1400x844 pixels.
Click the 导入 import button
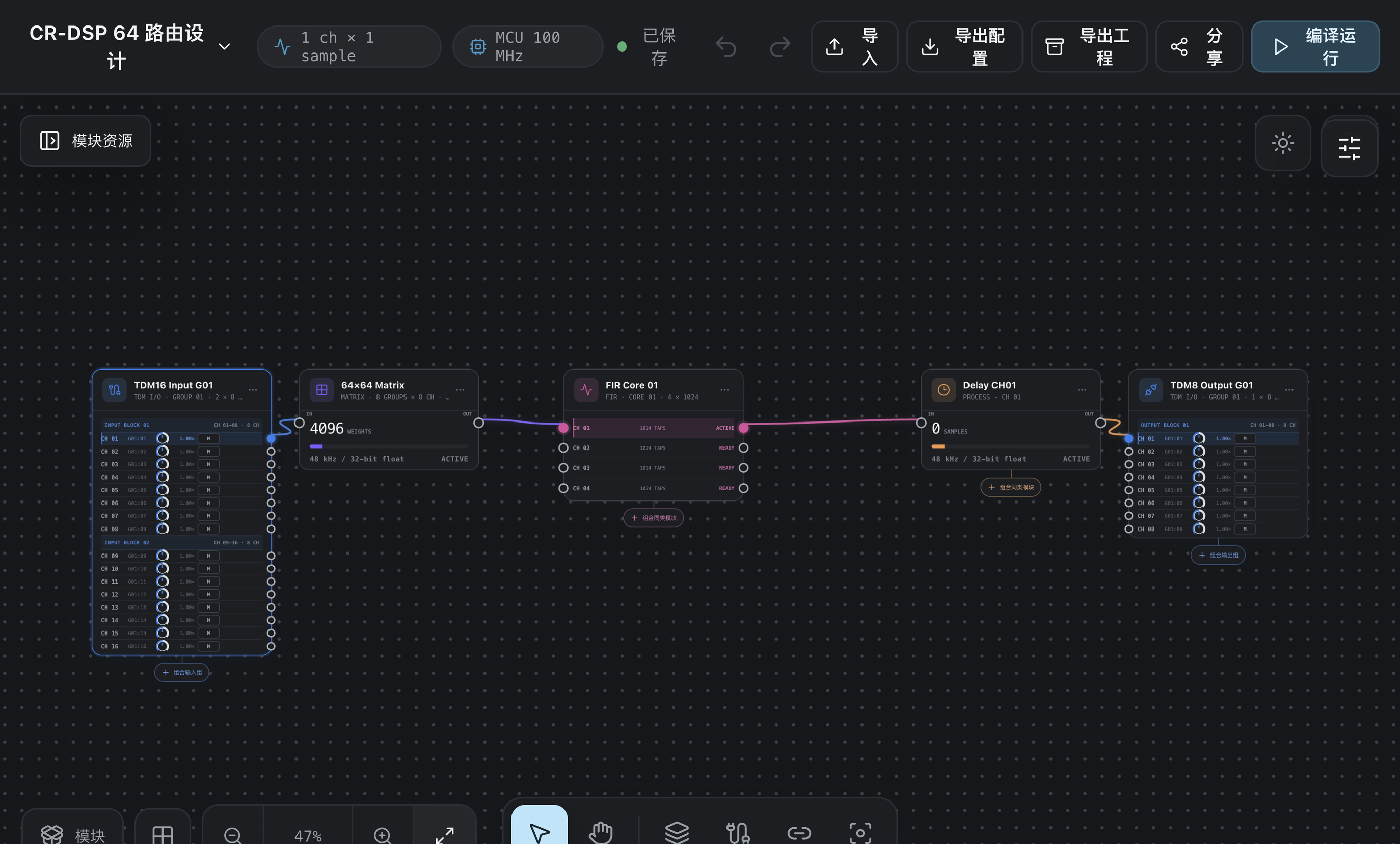[x=854, y=46]
